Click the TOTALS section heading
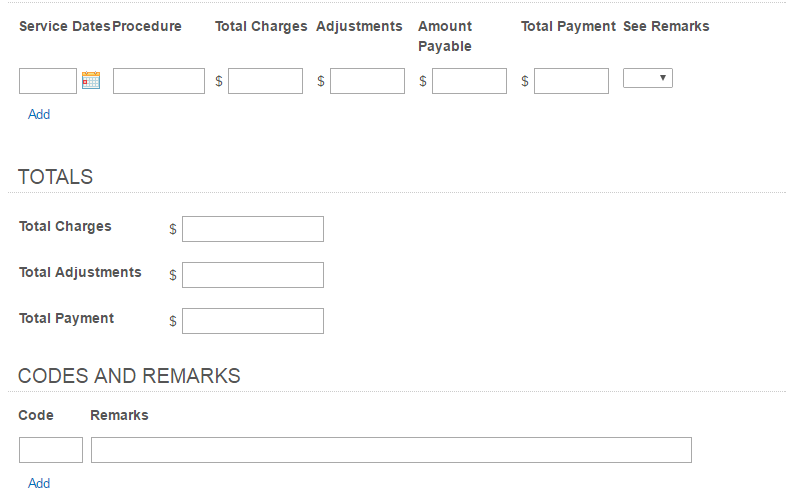 (55, 177)
